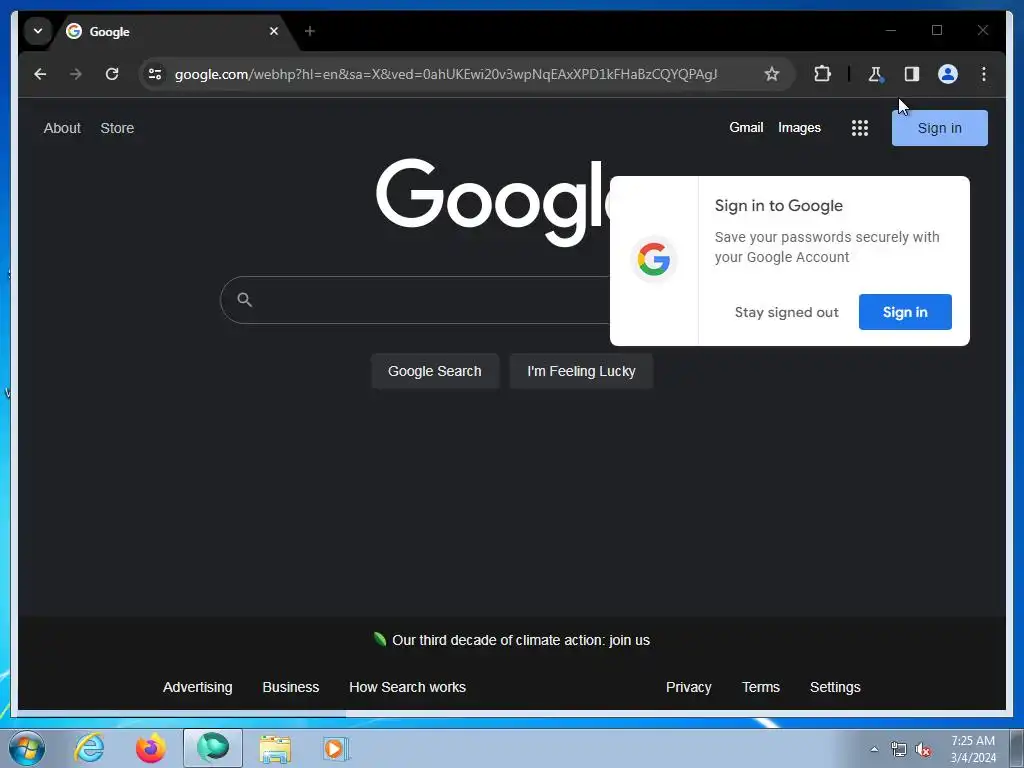This screenshot has width=1024, height=768.
Task: Open the Windows Start button
Action: [27, 748]
